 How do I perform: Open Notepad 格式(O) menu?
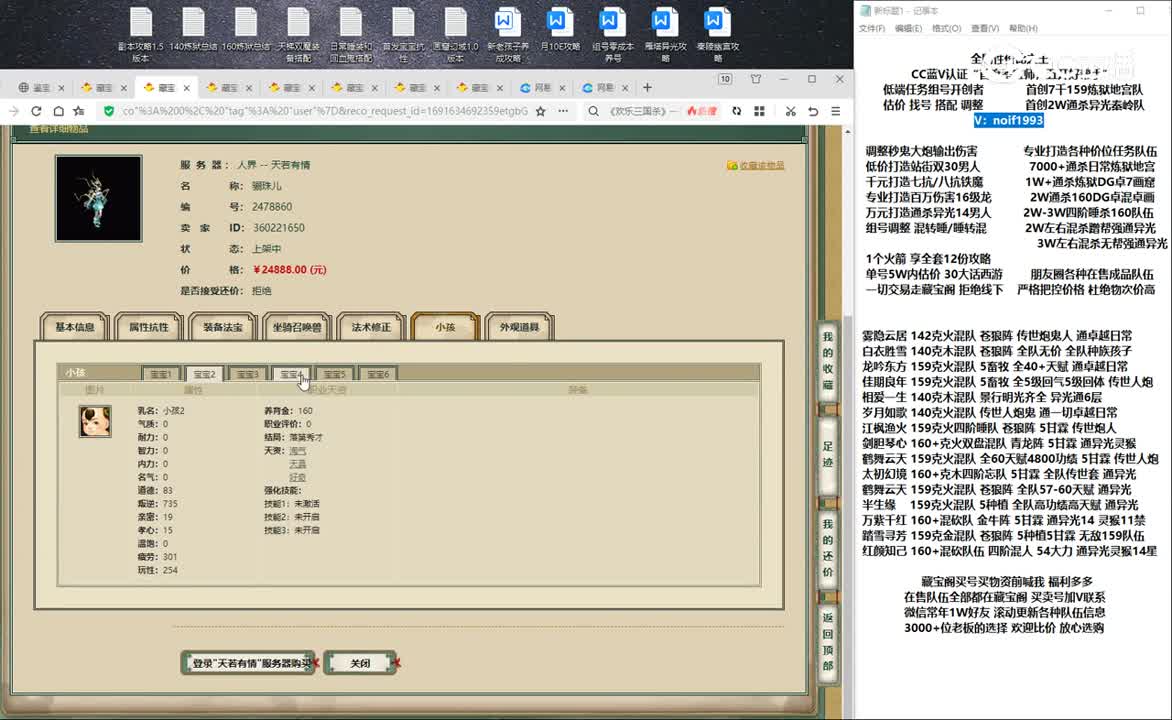tap(946, 28)
